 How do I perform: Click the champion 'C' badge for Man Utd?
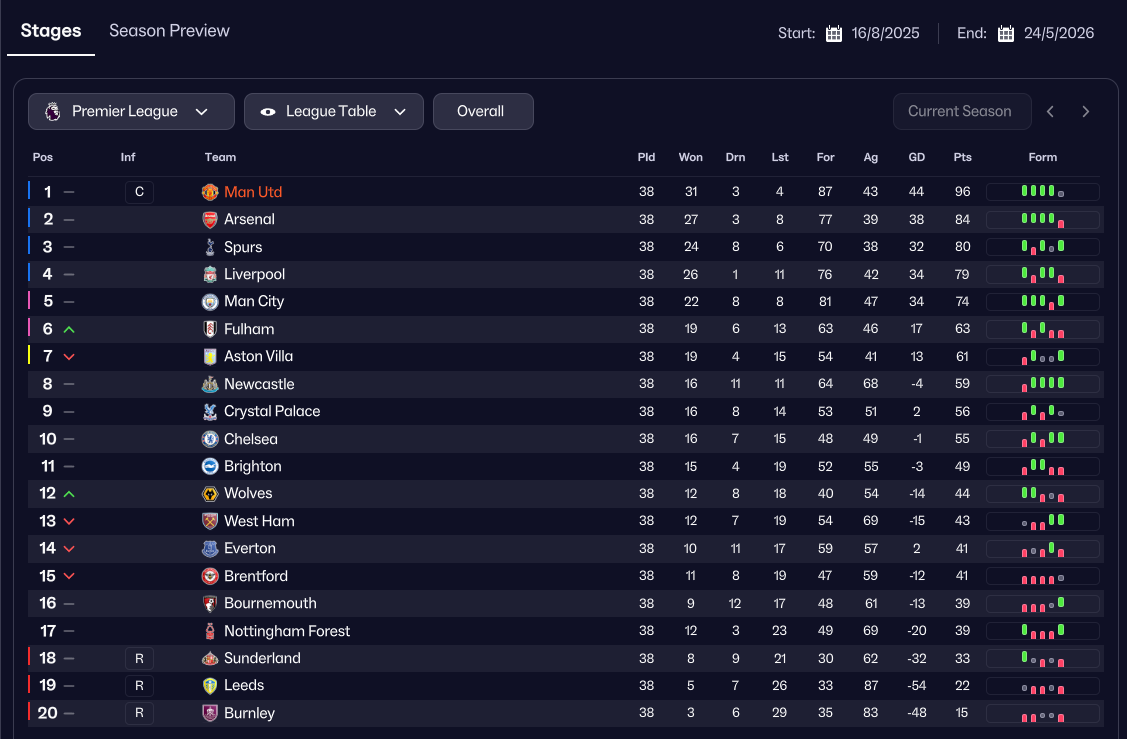click(139, 192)
